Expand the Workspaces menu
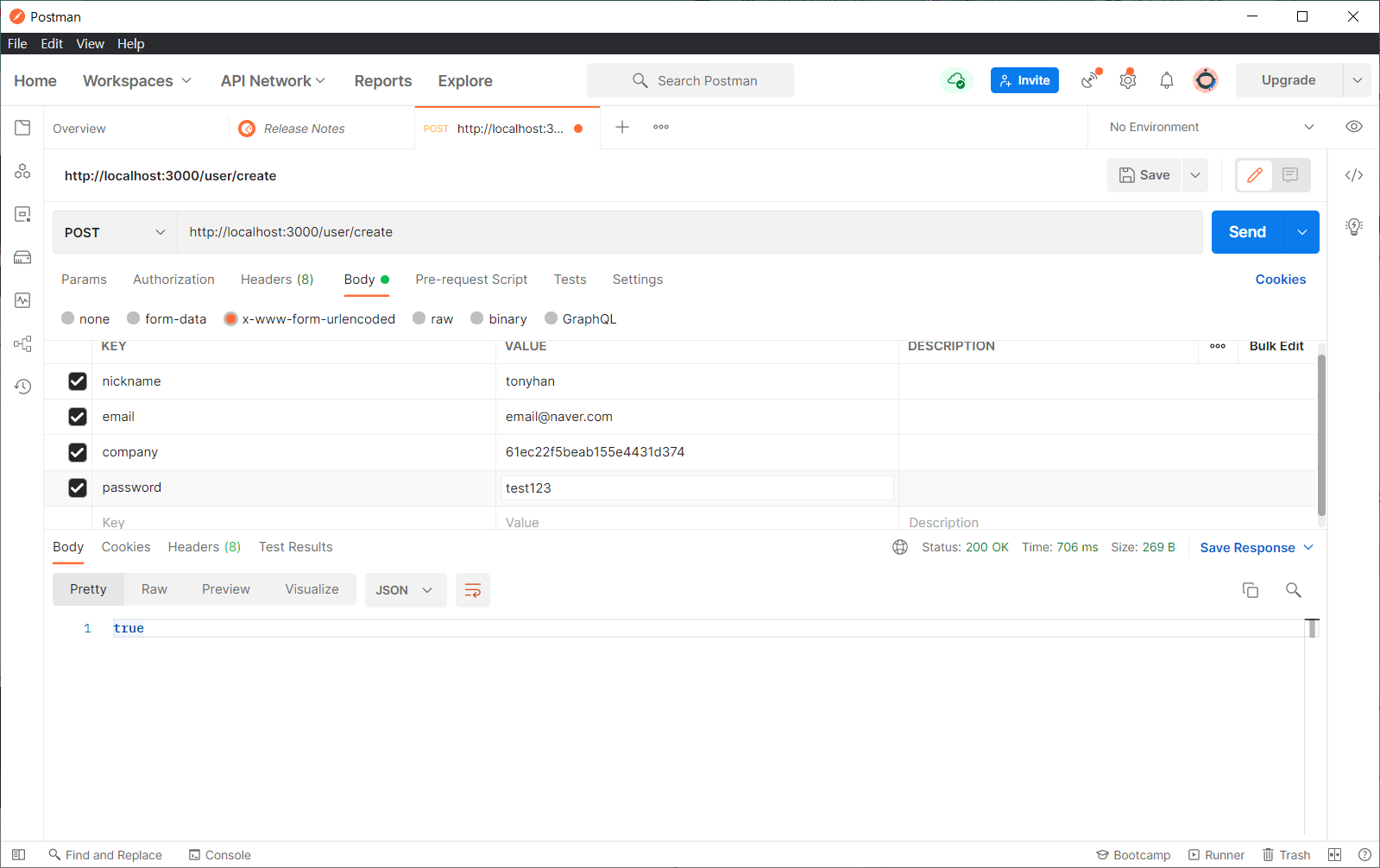Viewport: 1380px width, 868px height. coord(137,80)
